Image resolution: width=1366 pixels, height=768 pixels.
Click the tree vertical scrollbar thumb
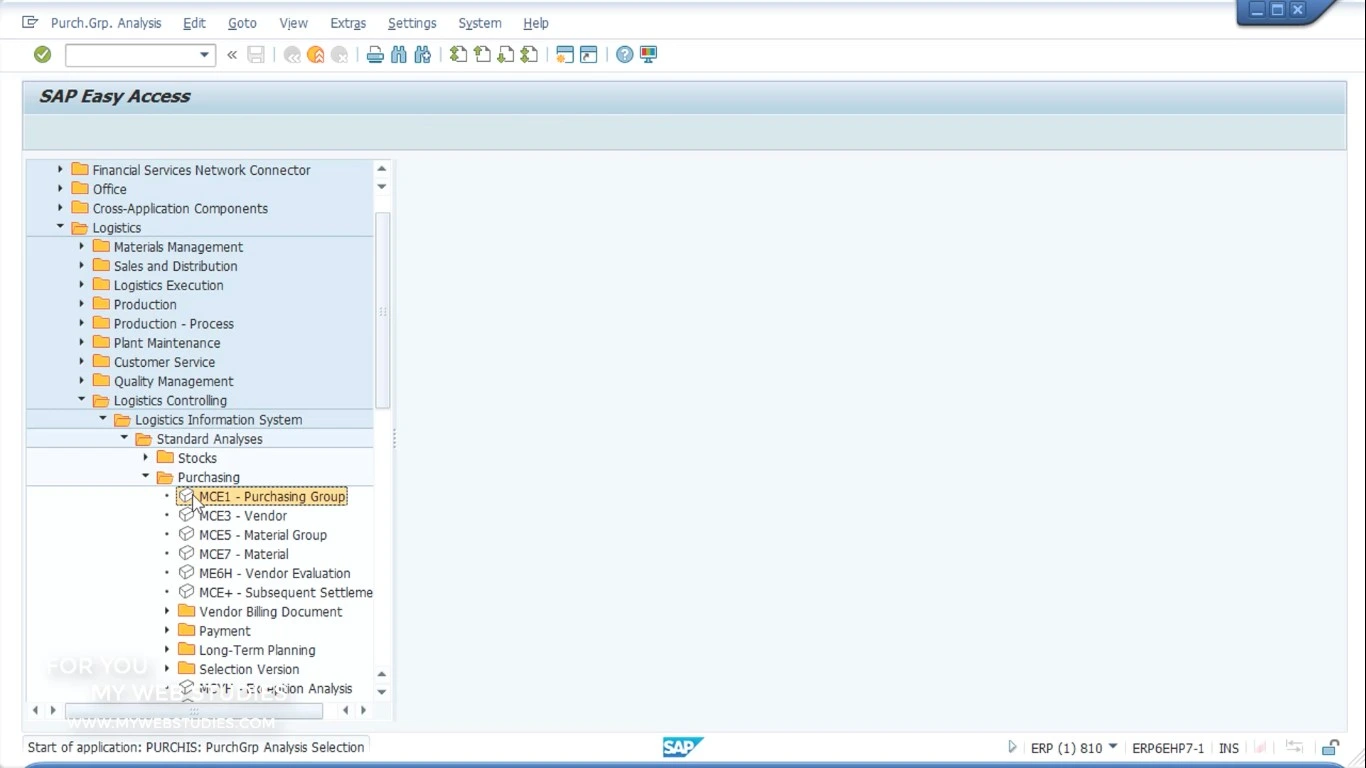click(x=382, y=310)
